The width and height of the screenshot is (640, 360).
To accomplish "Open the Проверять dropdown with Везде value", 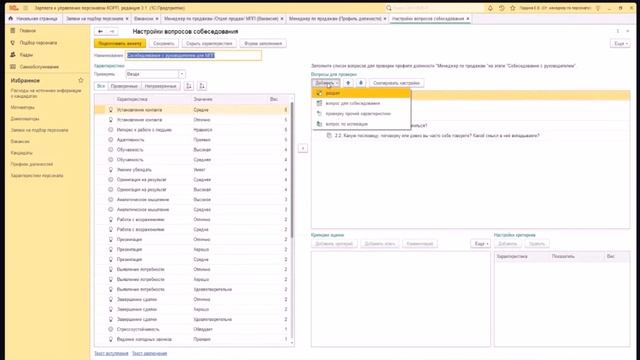I will [x=182, y=74].
